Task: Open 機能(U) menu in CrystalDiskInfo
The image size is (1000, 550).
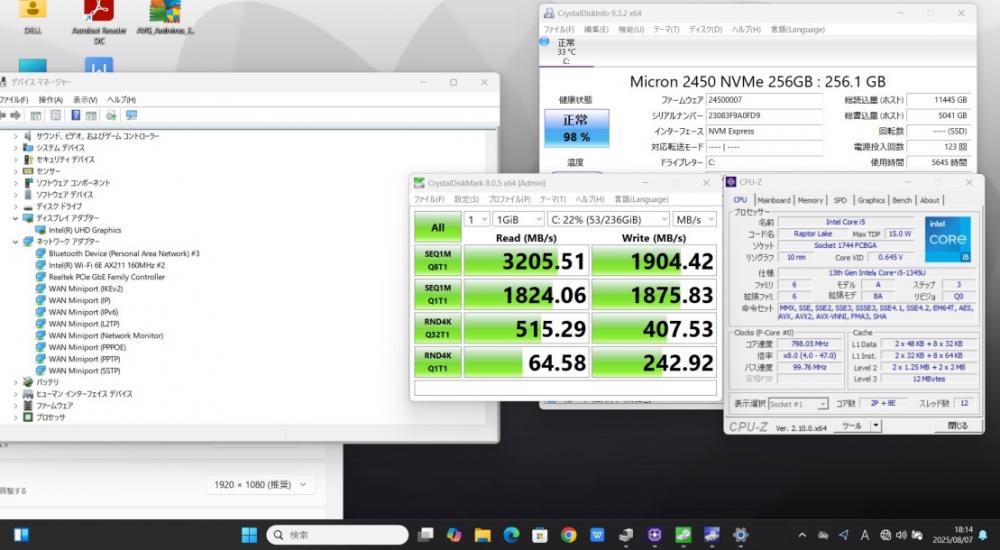Action: pos(631,29)
